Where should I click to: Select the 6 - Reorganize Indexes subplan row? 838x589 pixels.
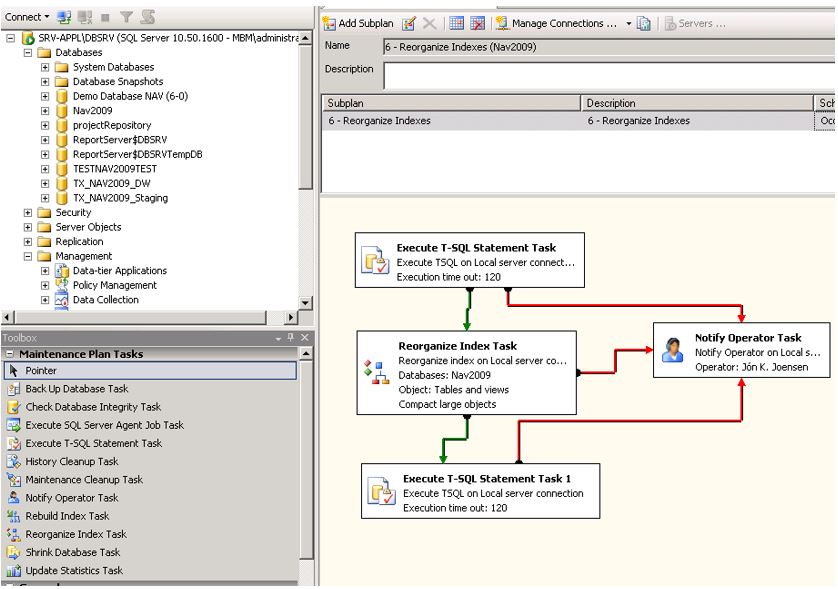(x=578, y=121)
